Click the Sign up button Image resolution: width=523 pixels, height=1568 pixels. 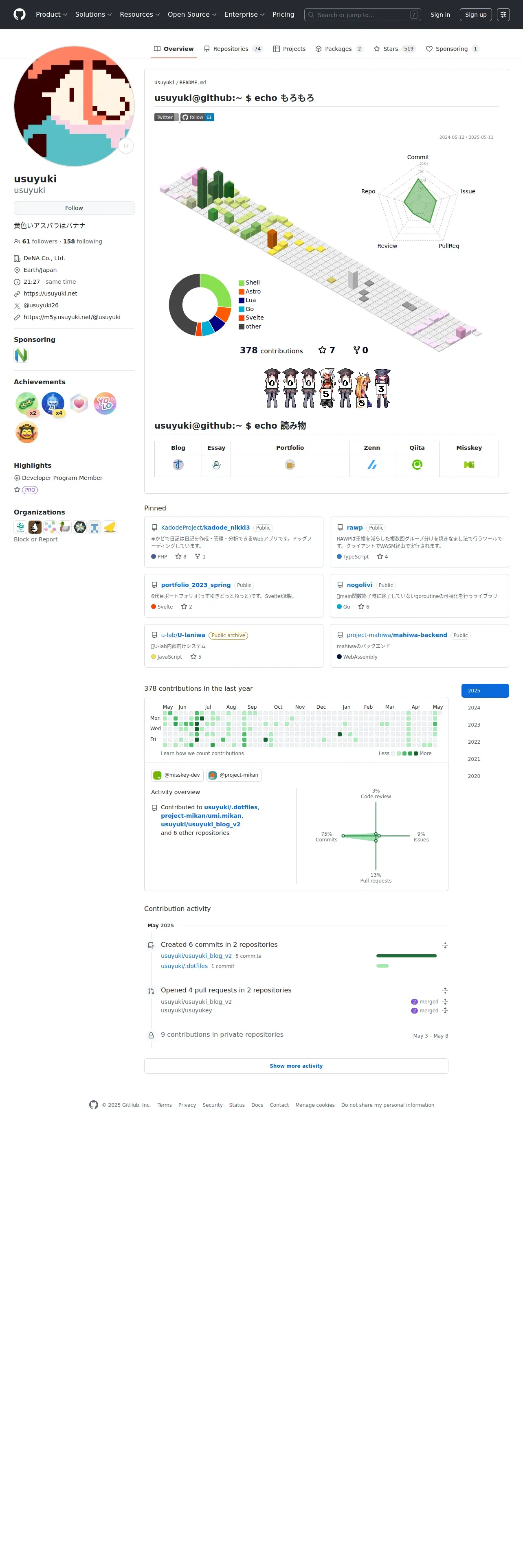[x=475, y=15]
